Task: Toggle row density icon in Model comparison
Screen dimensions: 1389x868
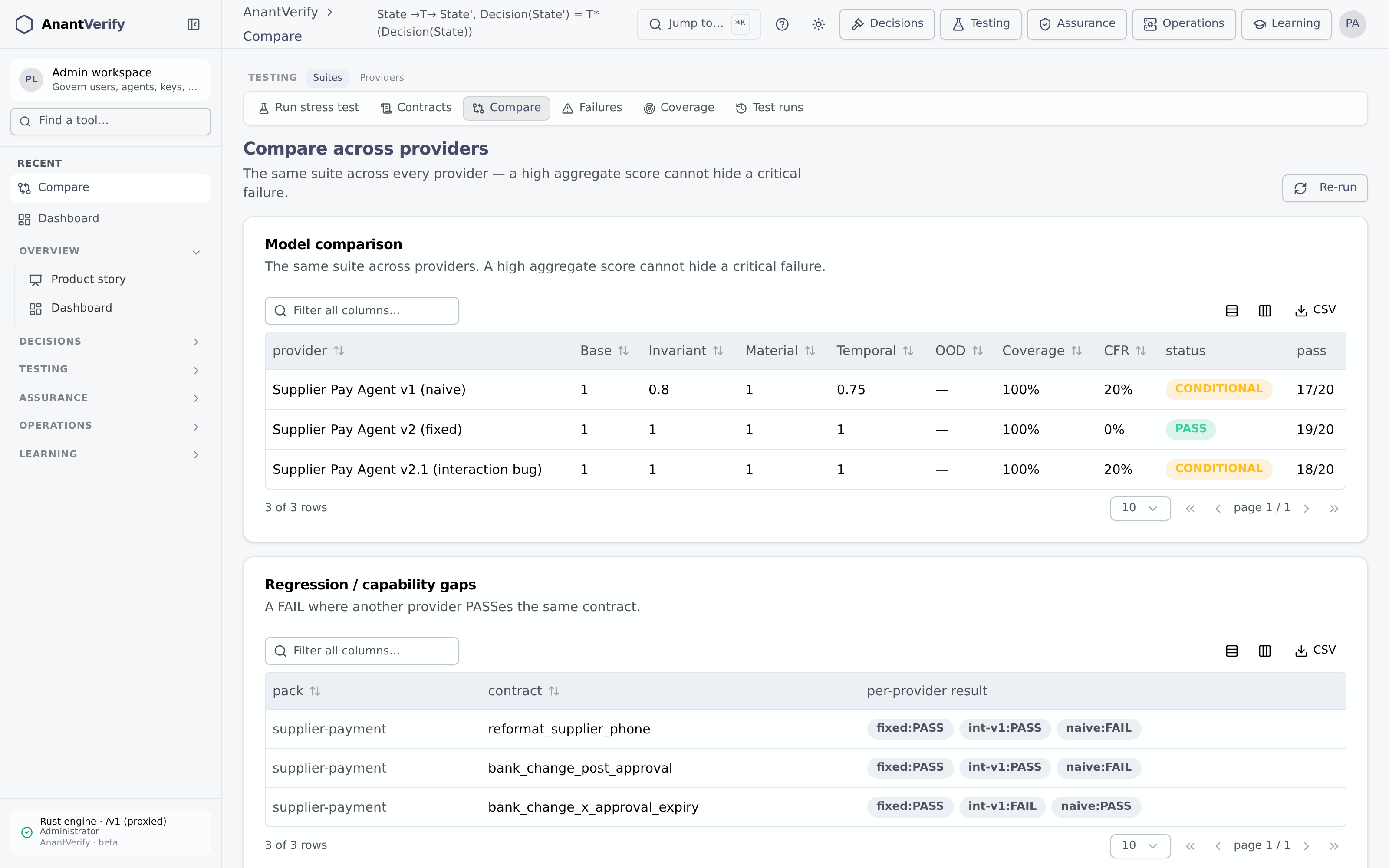Action: coord(1232,311)
